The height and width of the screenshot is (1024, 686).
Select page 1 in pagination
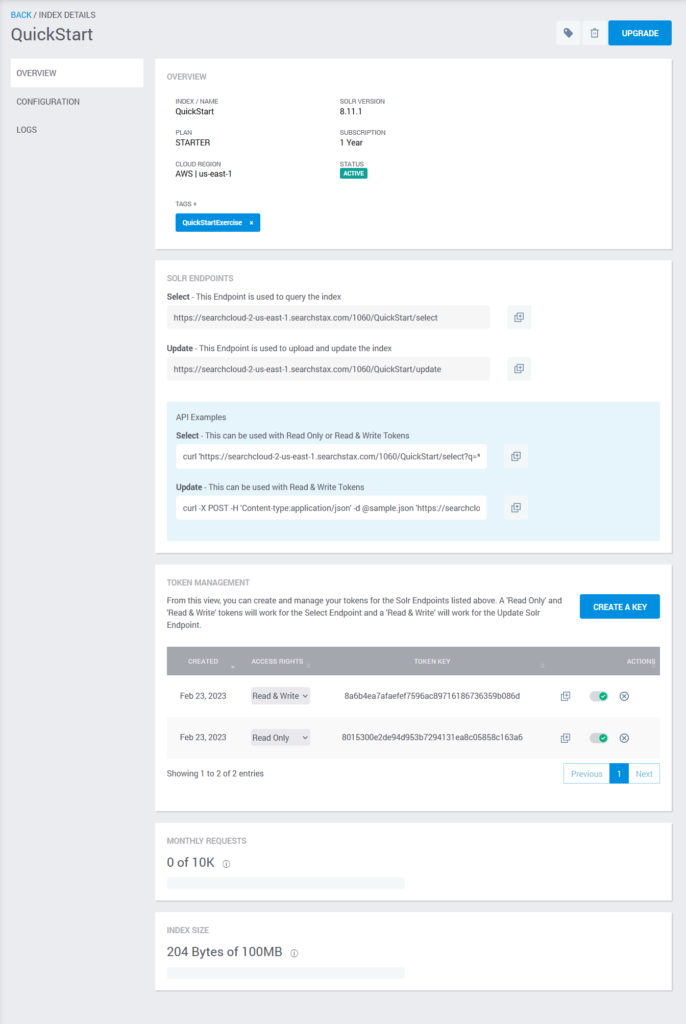[x=619, y=774]
